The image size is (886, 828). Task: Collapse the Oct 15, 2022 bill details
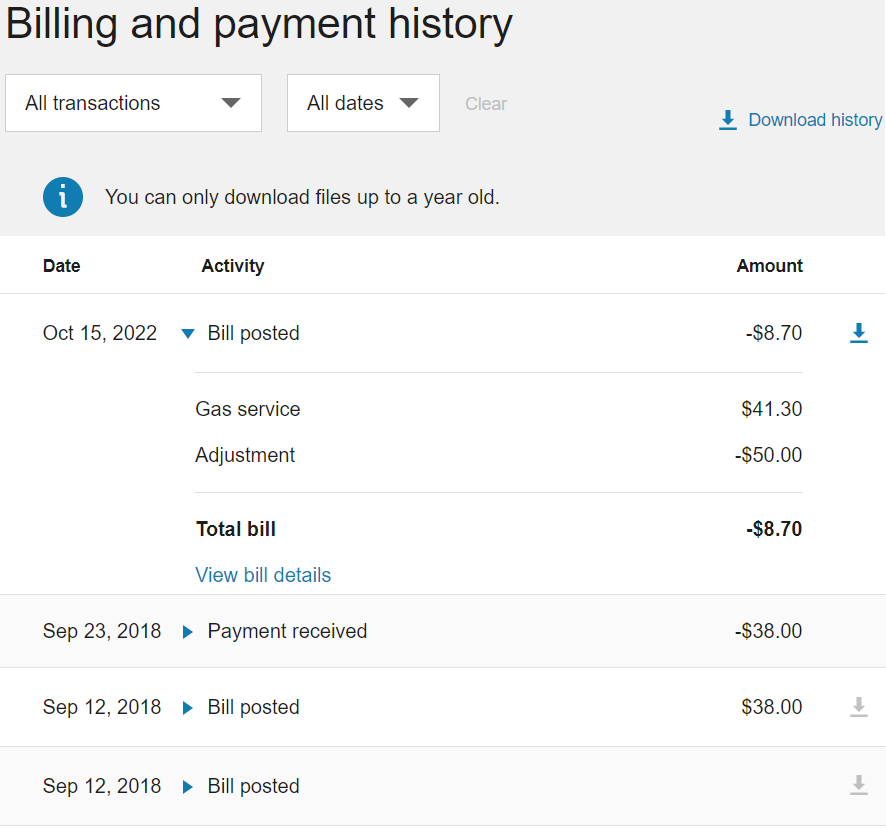tap(188, 333)
